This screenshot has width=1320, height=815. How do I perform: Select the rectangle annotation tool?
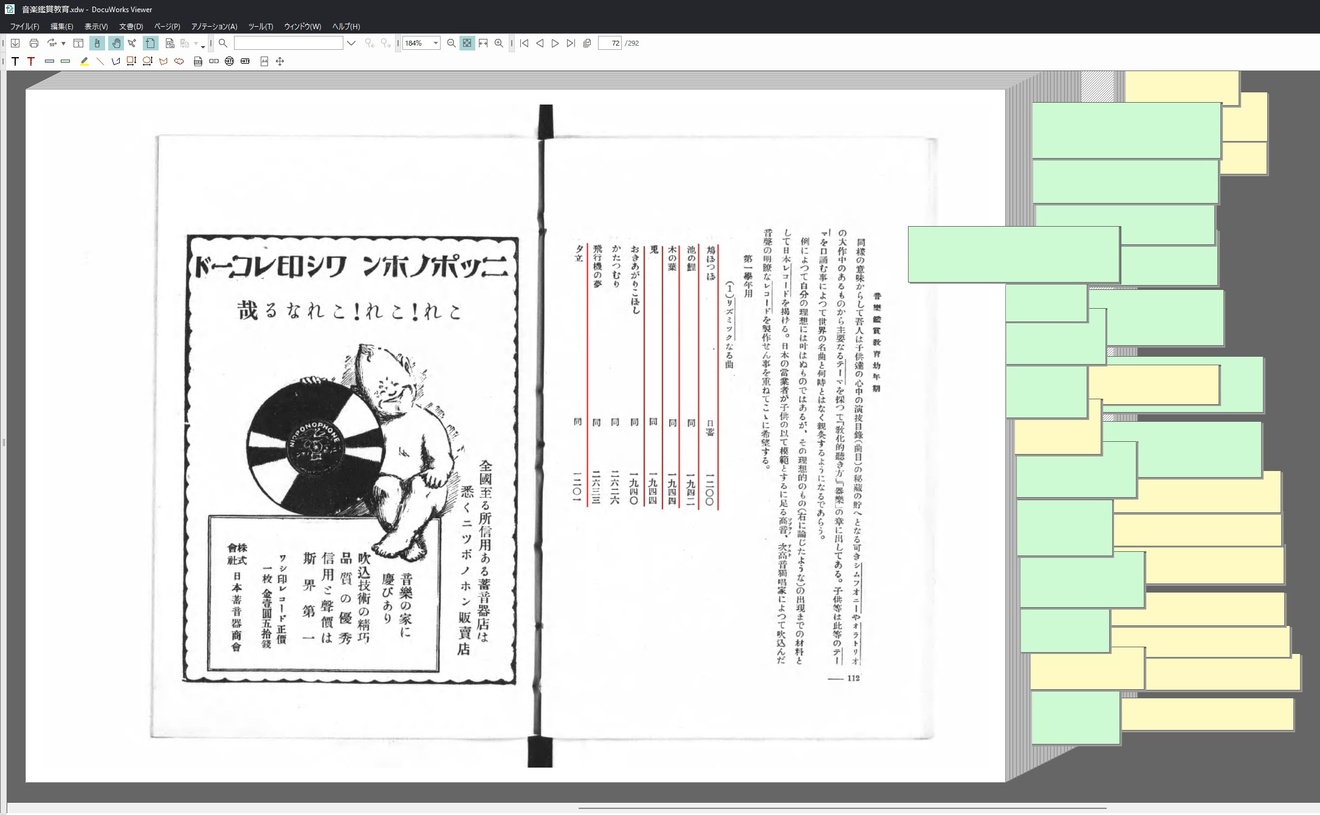click(x=131, y=61)
